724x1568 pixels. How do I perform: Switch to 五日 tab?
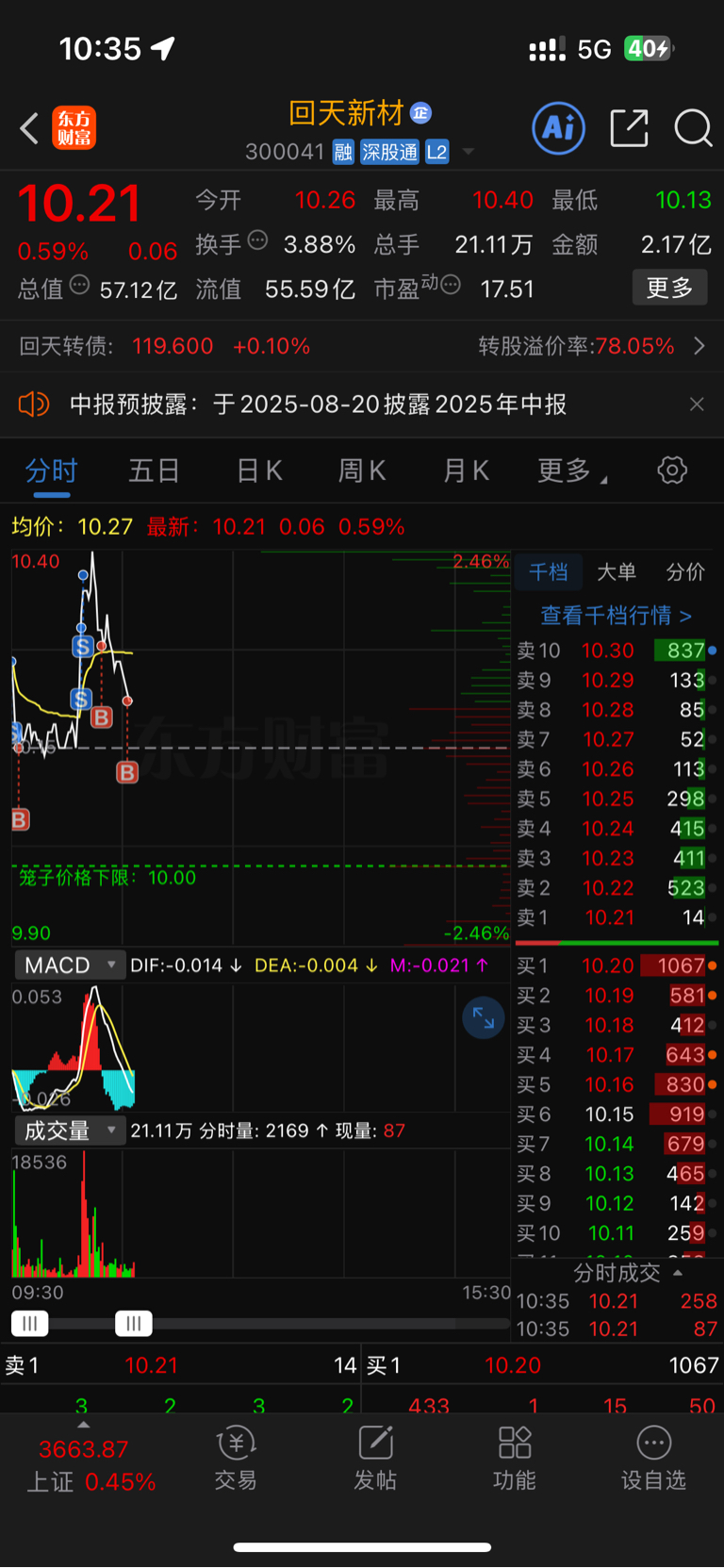(x=154, y=470)
